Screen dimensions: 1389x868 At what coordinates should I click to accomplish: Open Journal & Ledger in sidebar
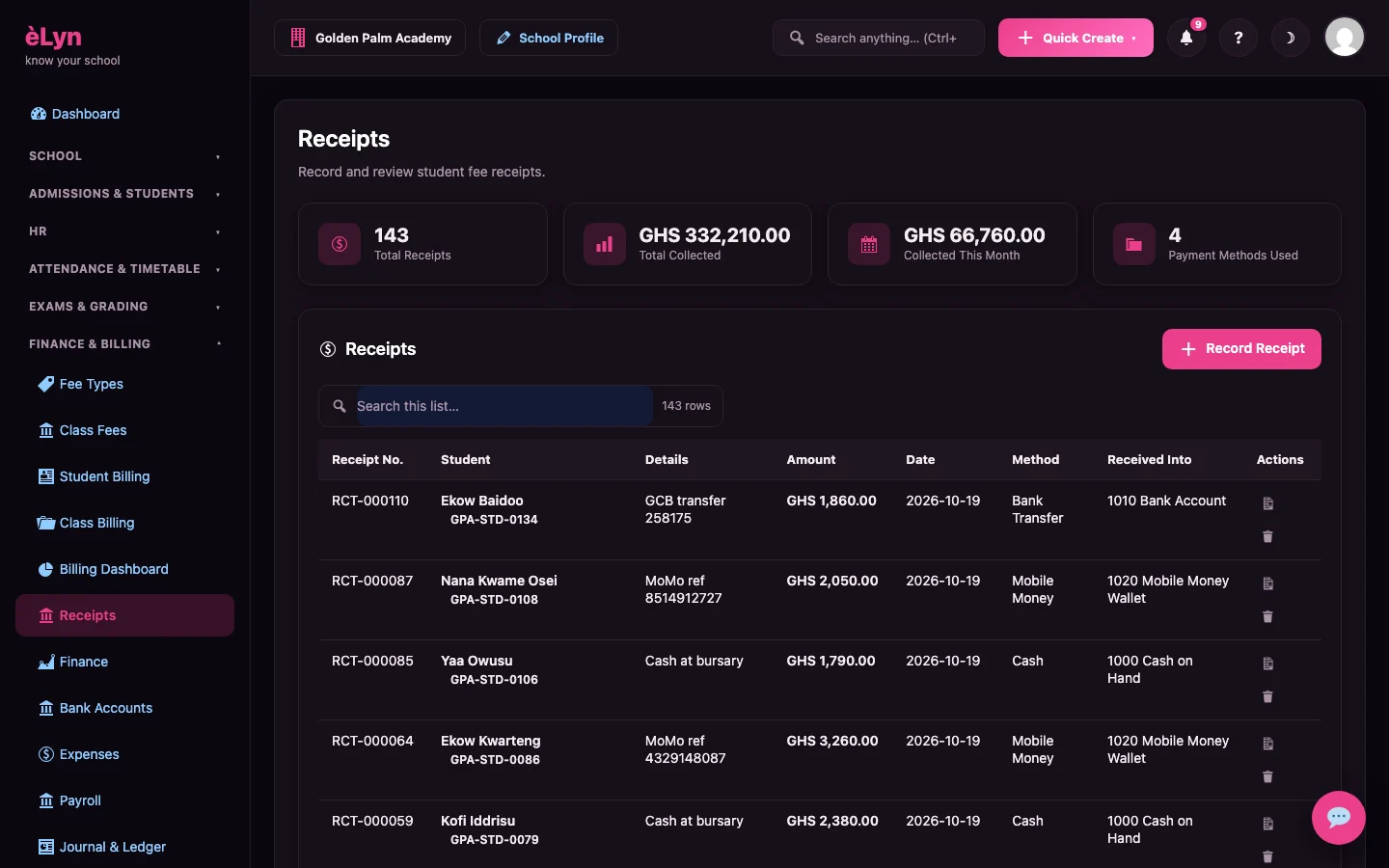click(x=124, y=847)
